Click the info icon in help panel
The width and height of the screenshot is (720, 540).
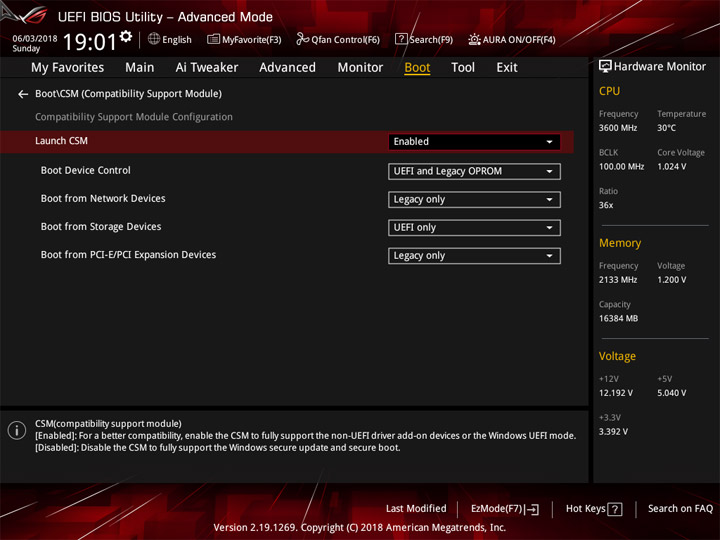pyautogui.click(x=17, y=430)
